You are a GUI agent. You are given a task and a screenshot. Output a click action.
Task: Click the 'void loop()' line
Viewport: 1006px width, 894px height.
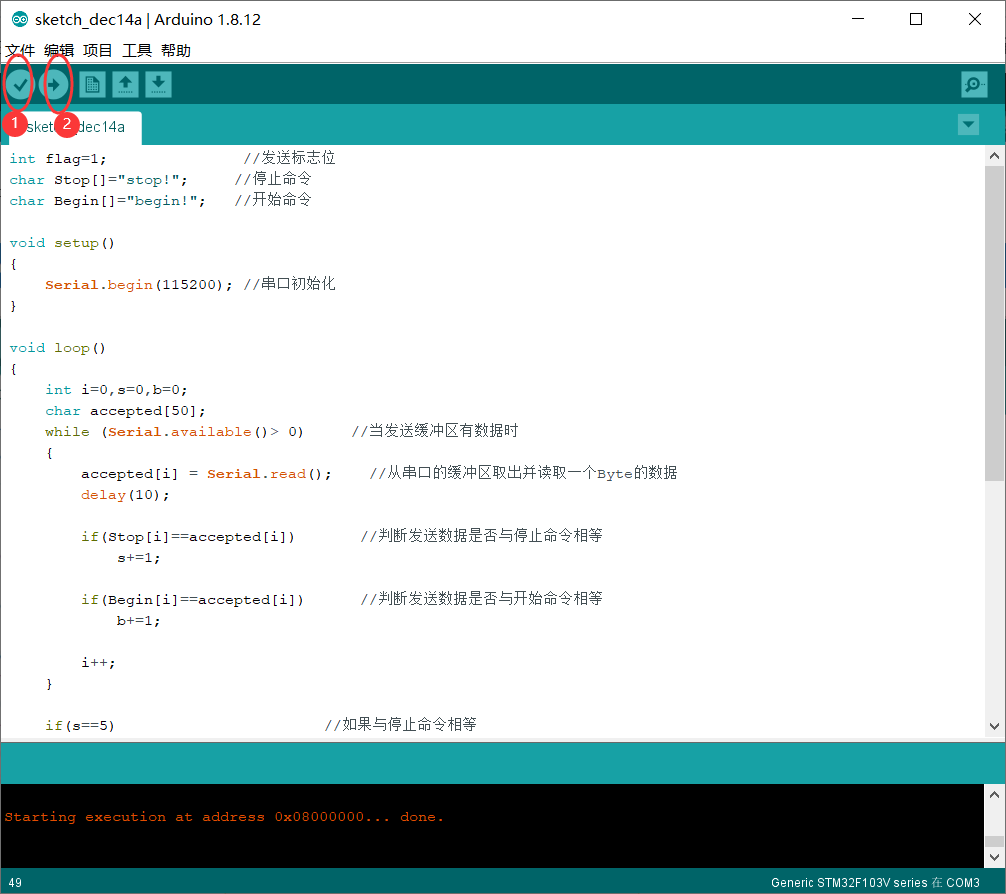tap(57, 348)
